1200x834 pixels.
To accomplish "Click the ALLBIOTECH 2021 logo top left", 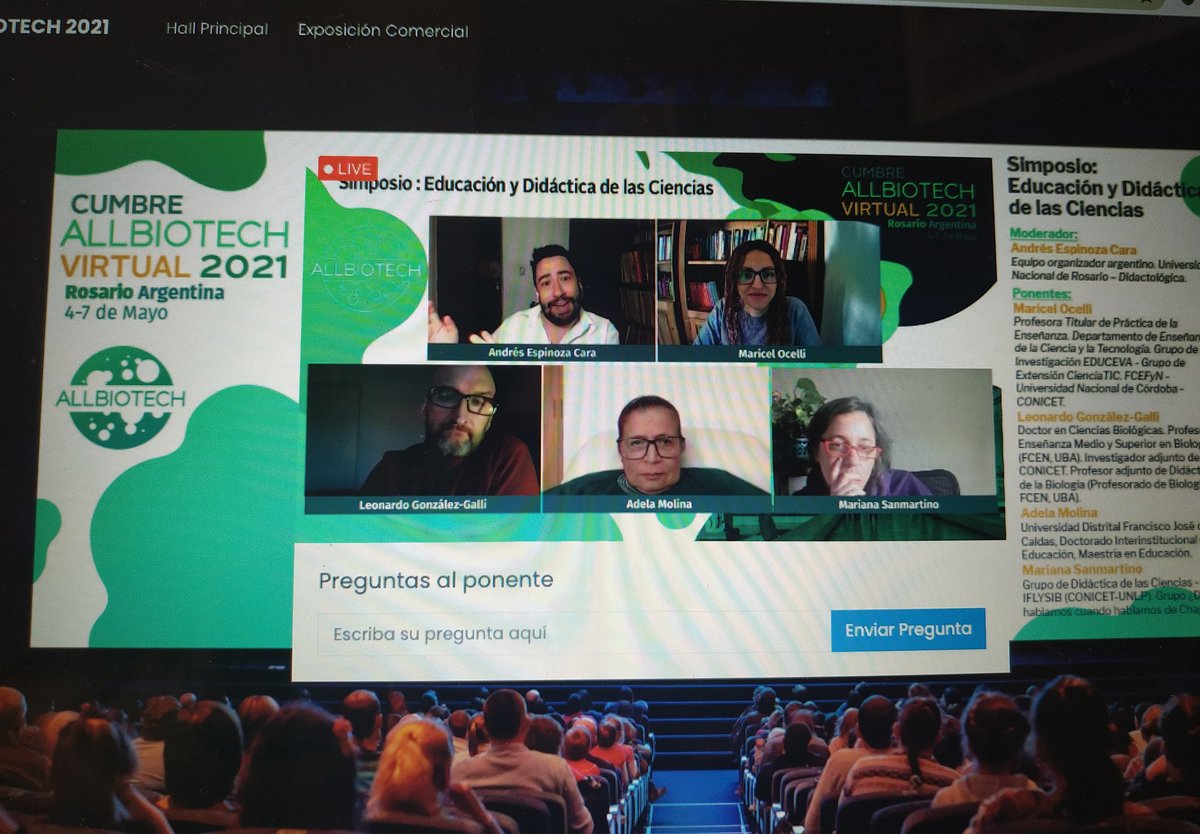I will pos(55,28).
